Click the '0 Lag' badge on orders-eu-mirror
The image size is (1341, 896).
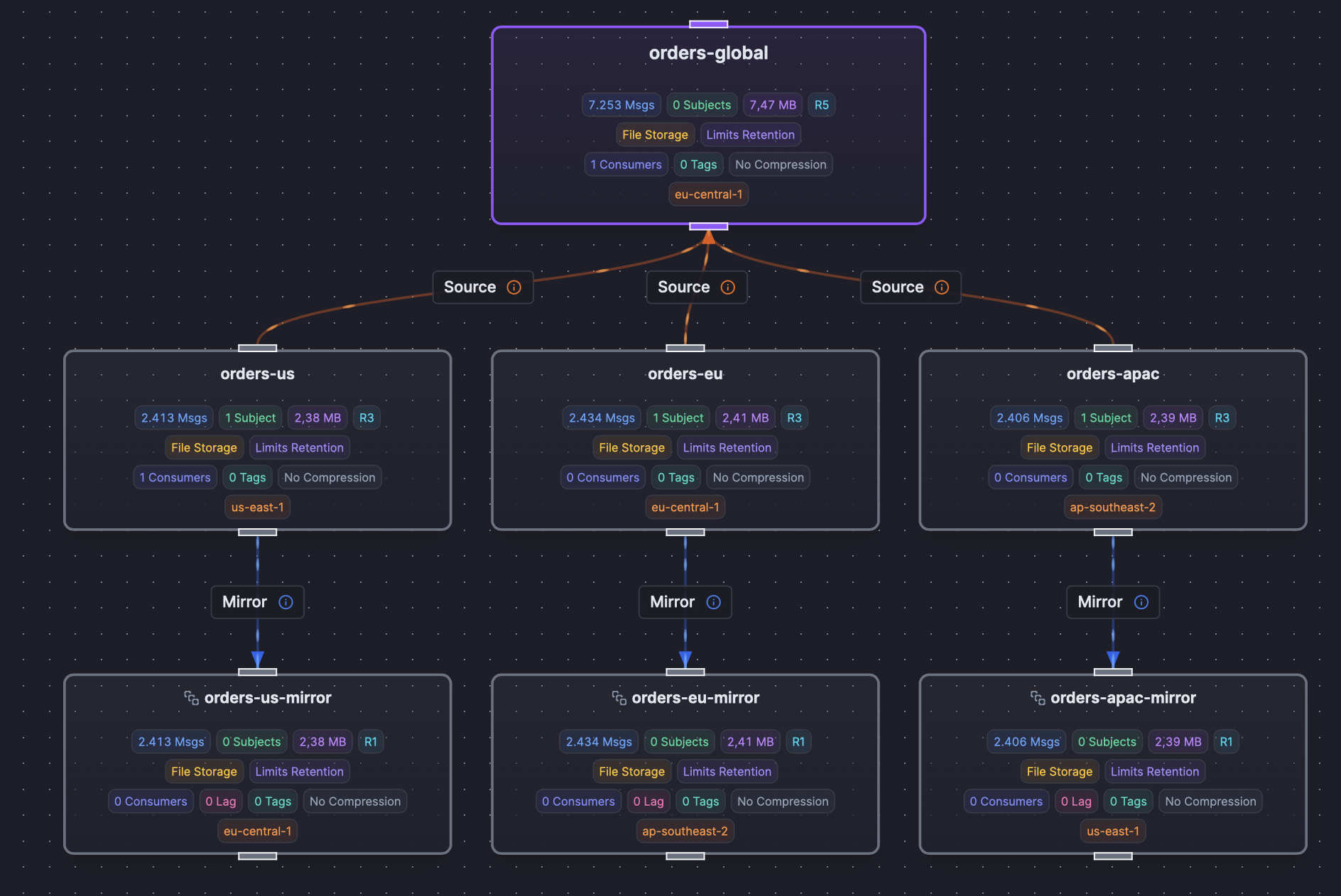(648, 801)
